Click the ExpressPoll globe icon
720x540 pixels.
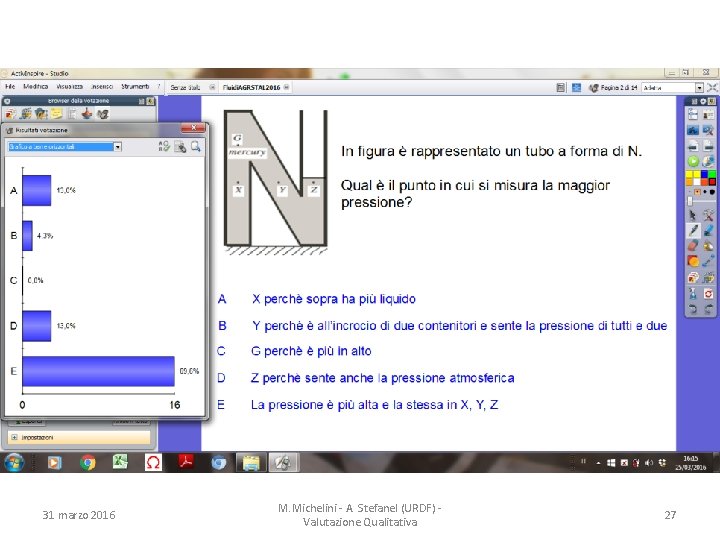coord(709,161)
